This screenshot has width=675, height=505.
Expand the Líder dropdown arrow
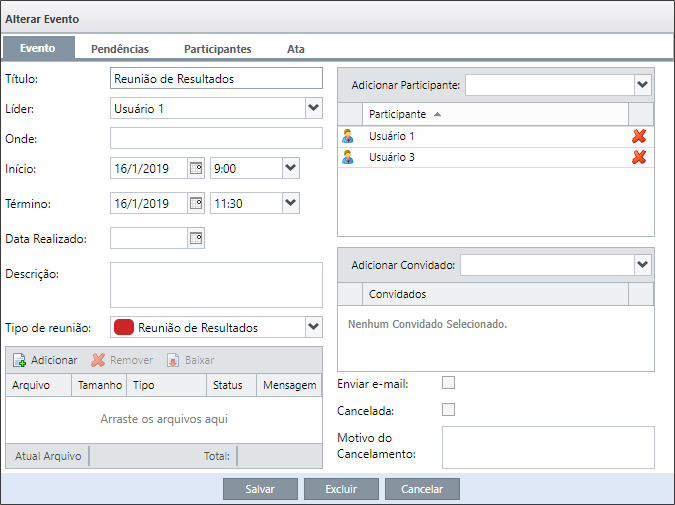(x=313, y=108)
